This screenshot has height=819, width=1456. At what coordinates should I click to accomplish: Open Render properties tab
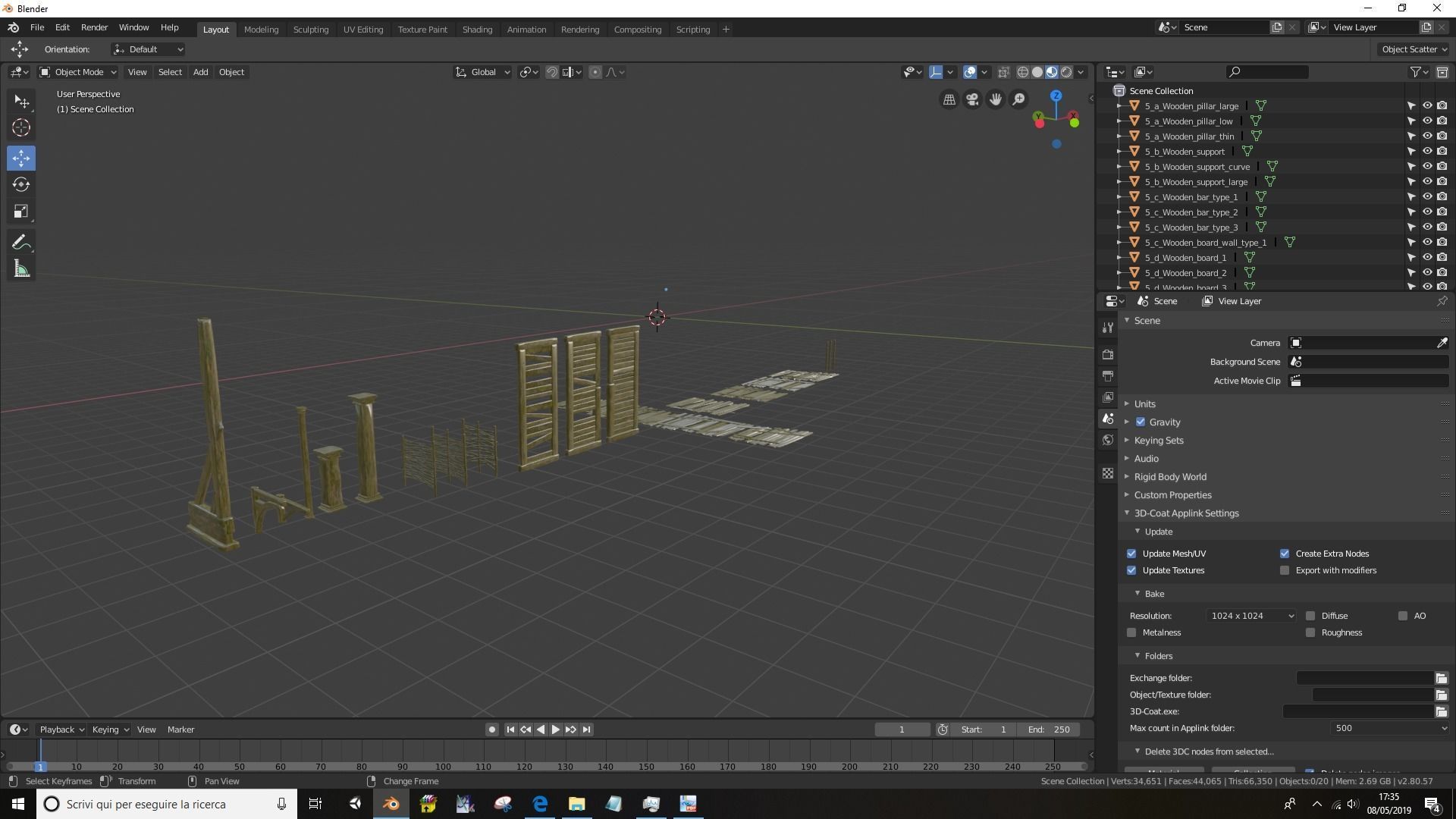pos(1108,354)
